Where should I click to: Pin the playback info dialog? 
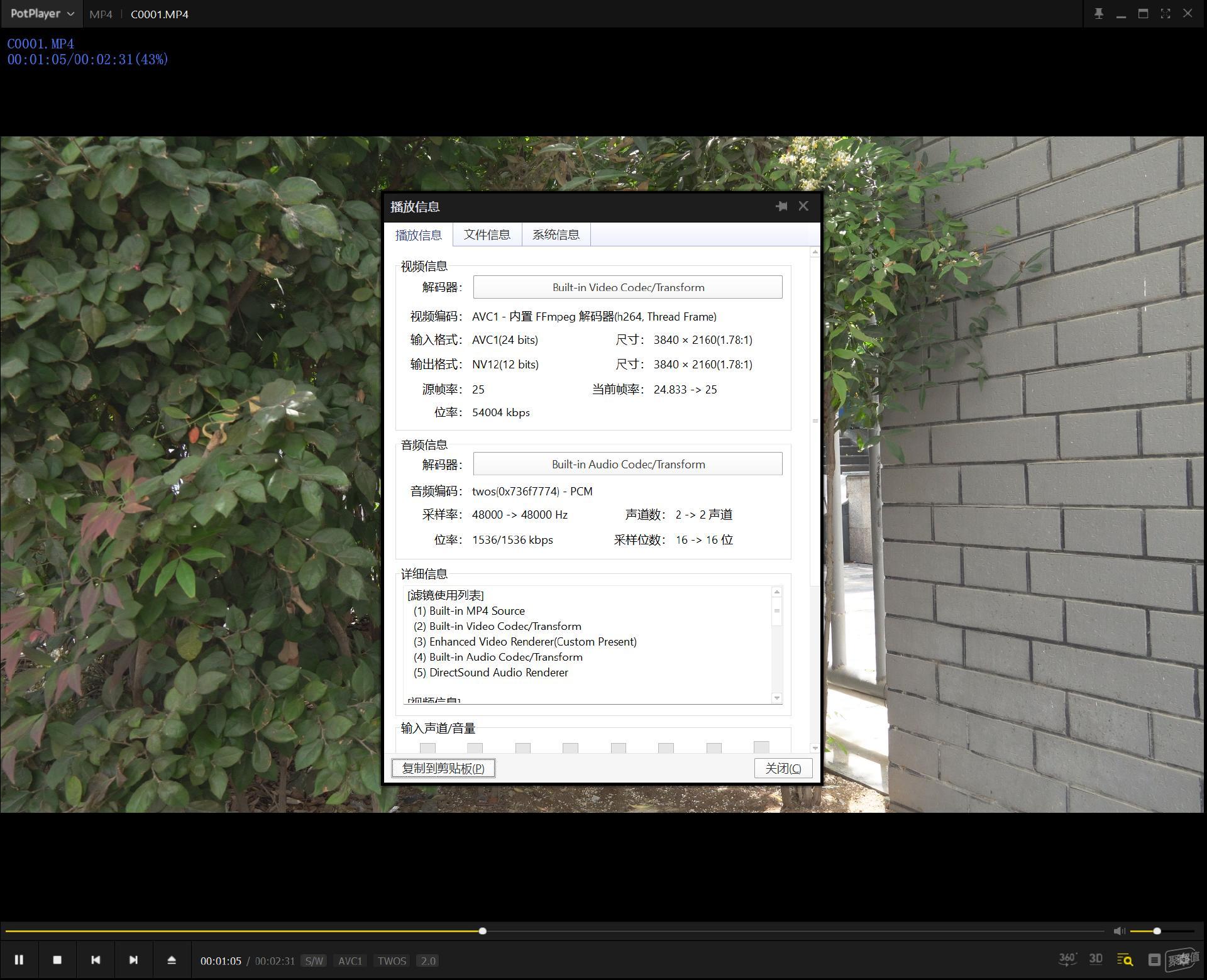pos(781,206)
